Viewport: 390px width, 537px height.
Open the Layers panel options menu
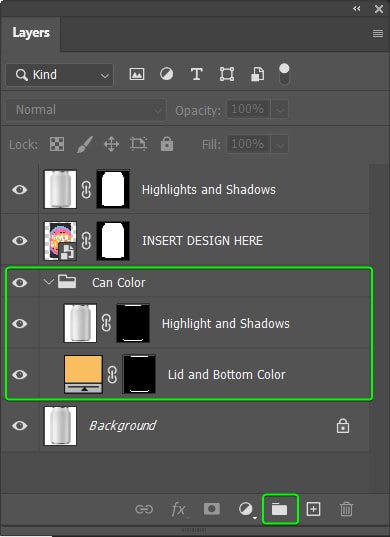pos(378,34)
